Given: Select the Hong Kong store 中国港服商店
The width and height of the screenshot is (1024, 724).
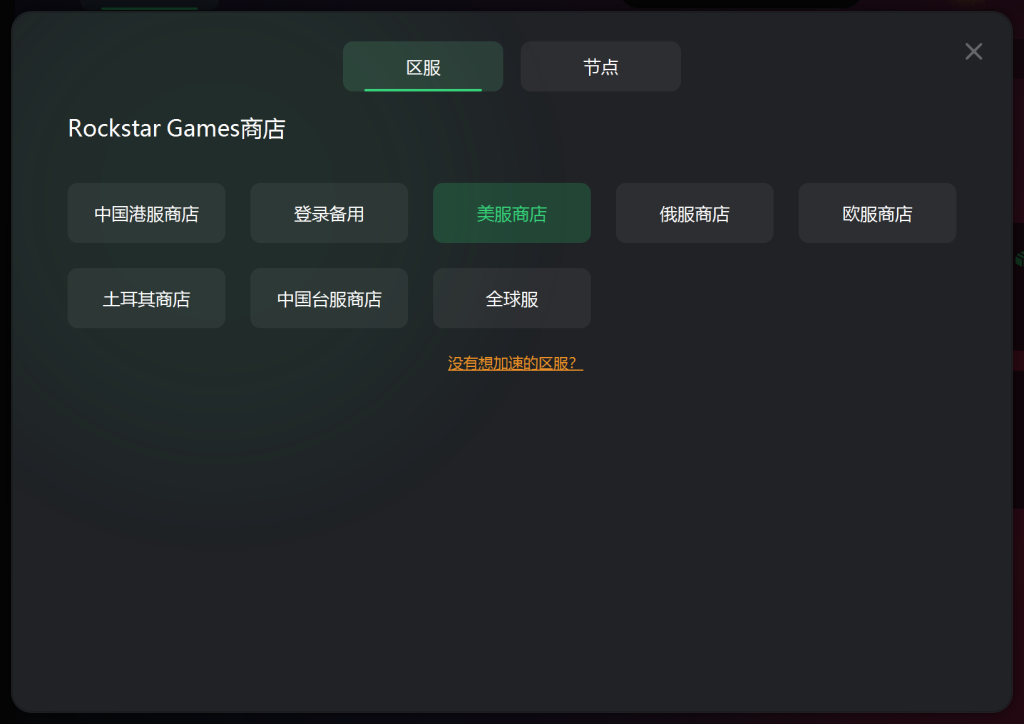Looking at the screenshot, I should click(146, 213).
